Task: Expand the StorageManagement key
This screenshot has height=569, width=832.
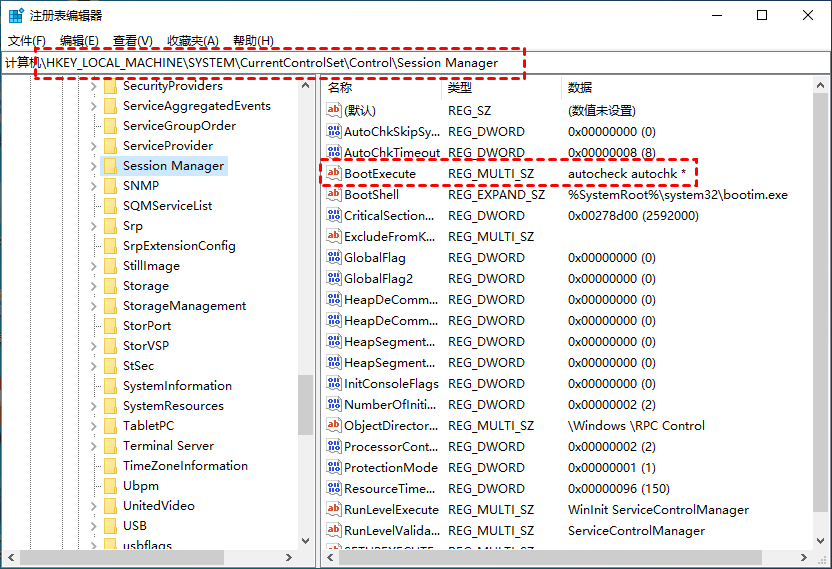Action: pyautogui.click(x=93, y=306)
